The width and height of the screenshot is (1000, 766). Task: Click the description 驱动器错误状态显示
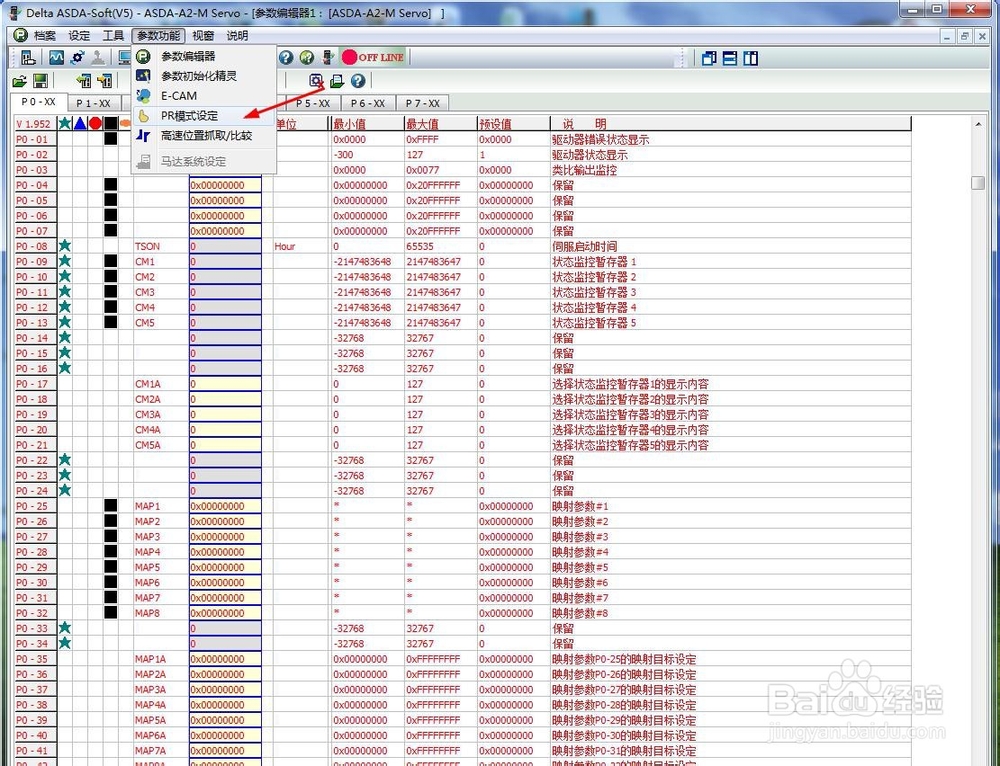click(x=600, y=139)
